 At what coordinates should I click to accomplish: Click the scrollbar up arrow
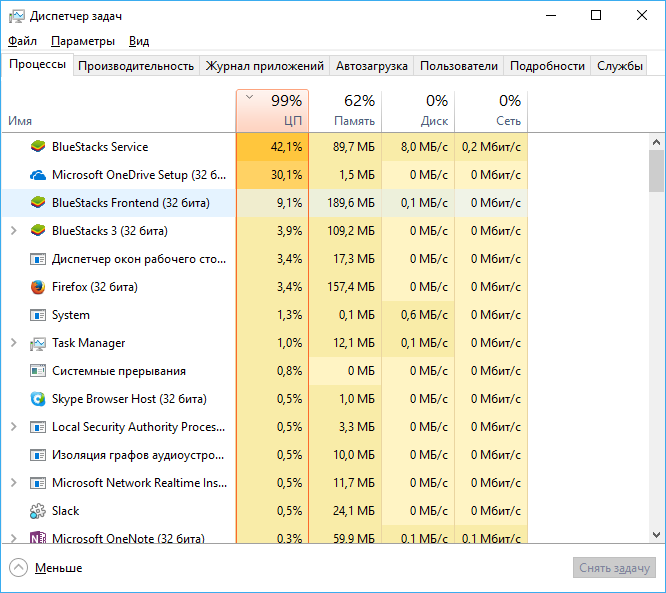[656, 142]
